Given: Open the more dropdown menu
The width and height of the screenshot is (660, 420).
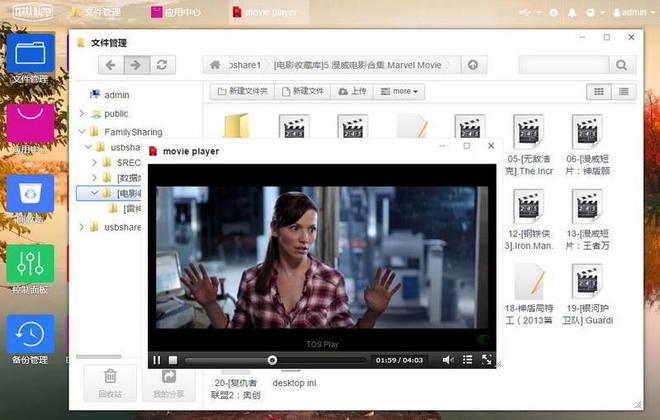Looking at the screenshot, I should point(401,91).
